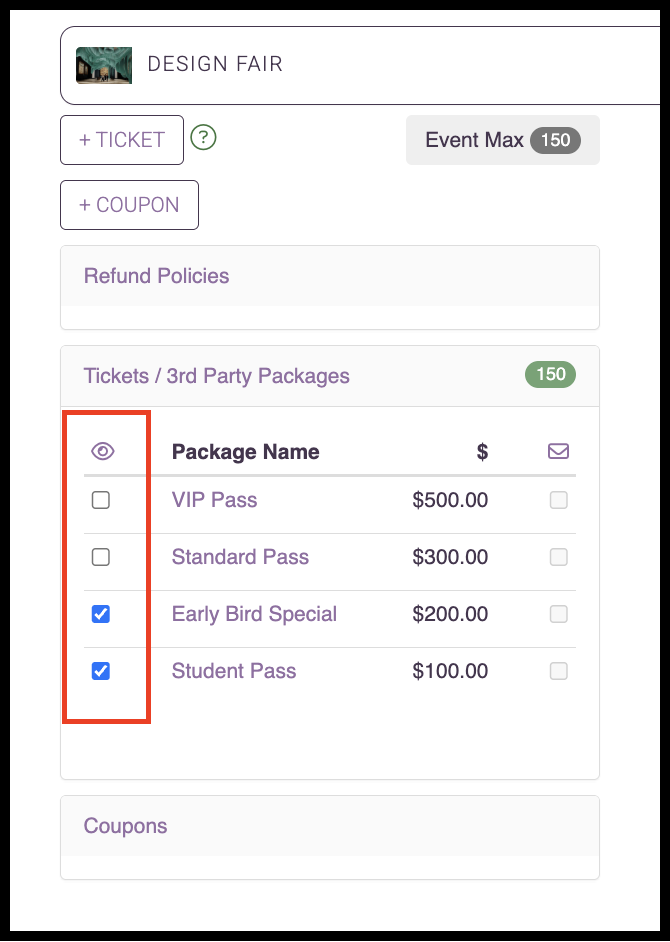Click the green 150 ticket counter badge

tap(550, 374)
